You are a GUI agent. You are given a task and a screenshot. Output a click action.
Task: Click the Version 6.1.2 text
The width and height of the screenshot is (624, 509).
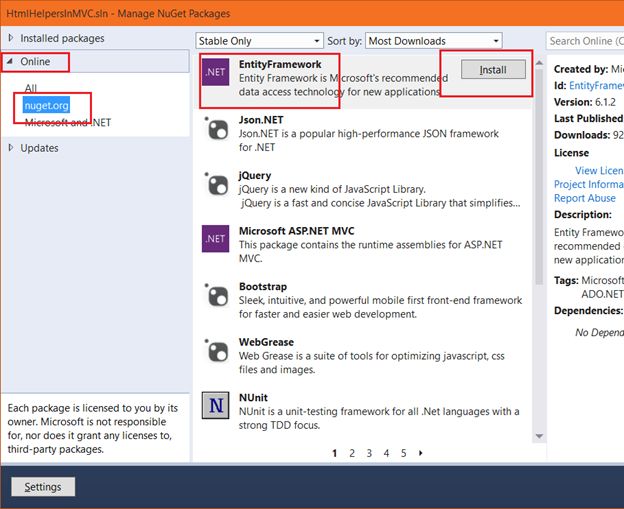[x=585, y=102]
